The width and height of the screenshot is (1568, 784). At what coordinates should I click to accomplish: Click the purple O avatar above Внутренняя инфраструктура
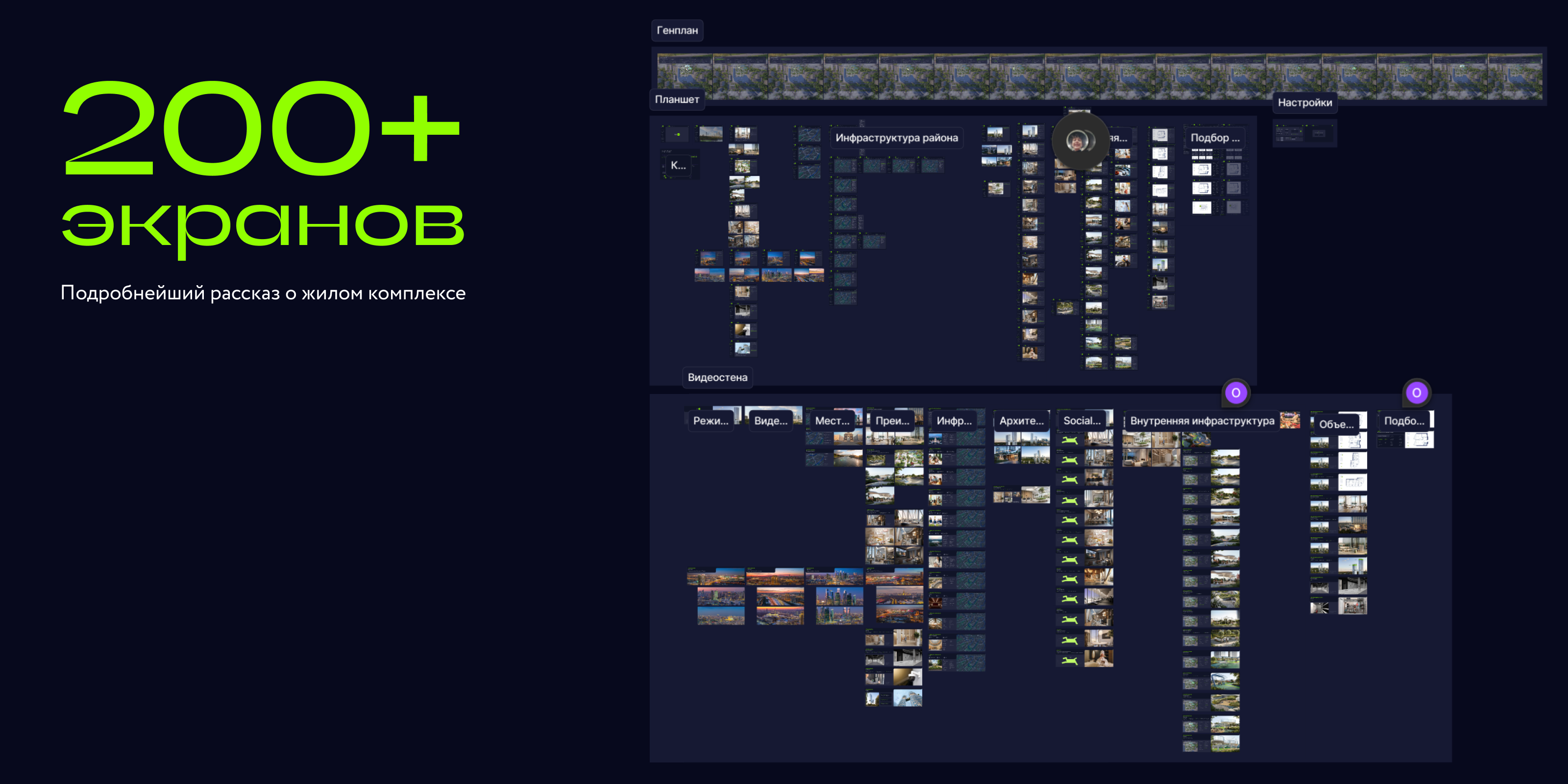click(x=1236, y=393)
